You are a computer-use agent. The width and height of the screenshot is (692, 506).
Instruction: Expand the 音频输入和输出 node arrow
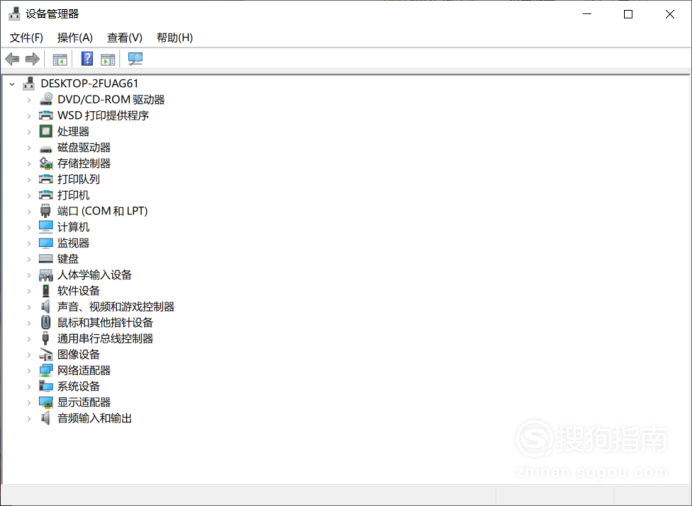(x=29, y=418)
